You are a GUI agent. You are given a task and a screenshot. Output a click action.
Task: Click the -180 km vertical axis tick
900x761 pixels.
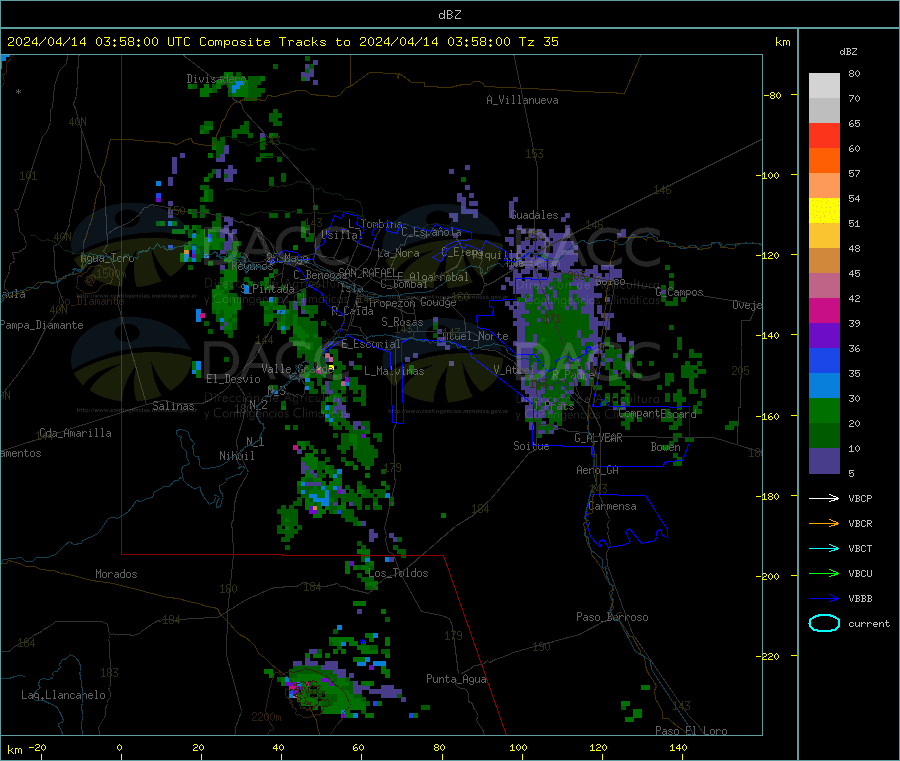[770, 496]
